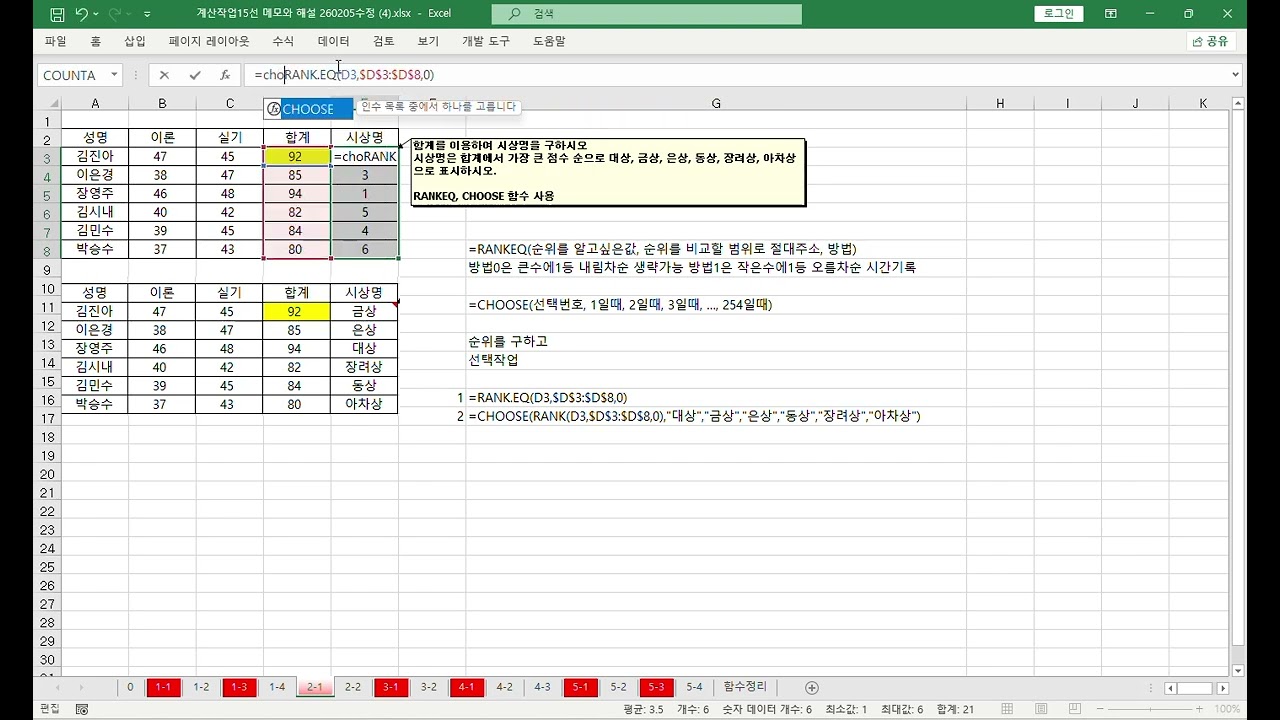Switch to sheet tab 1-4
This screenshot has width=1280, height=720.
coord(277,688)
